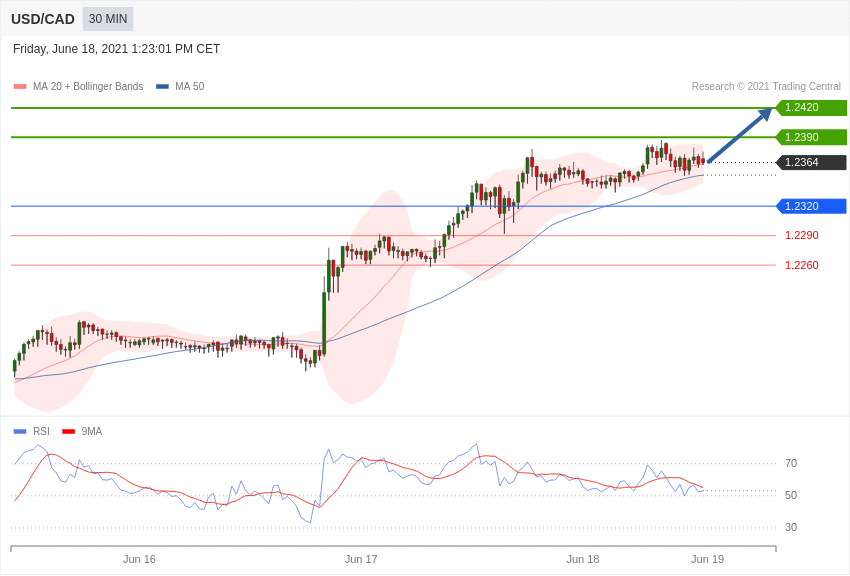Click the 9MA legend color swatch
This screenshot has width=850, height=576.
pyautogui.click(x=69, y=431)
